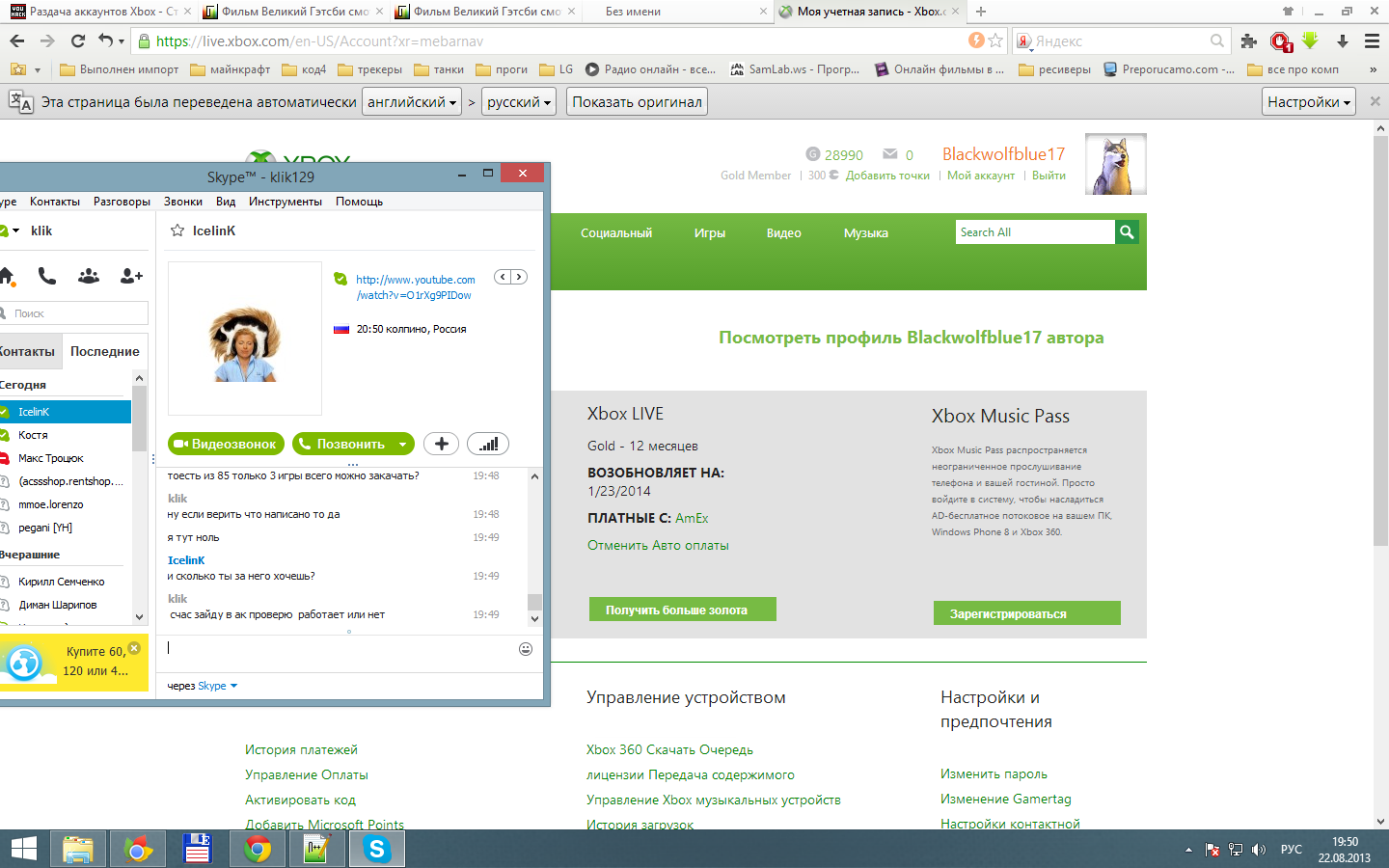Show hidden bookmarks with overflow chevron

[x=1373, y=69]
